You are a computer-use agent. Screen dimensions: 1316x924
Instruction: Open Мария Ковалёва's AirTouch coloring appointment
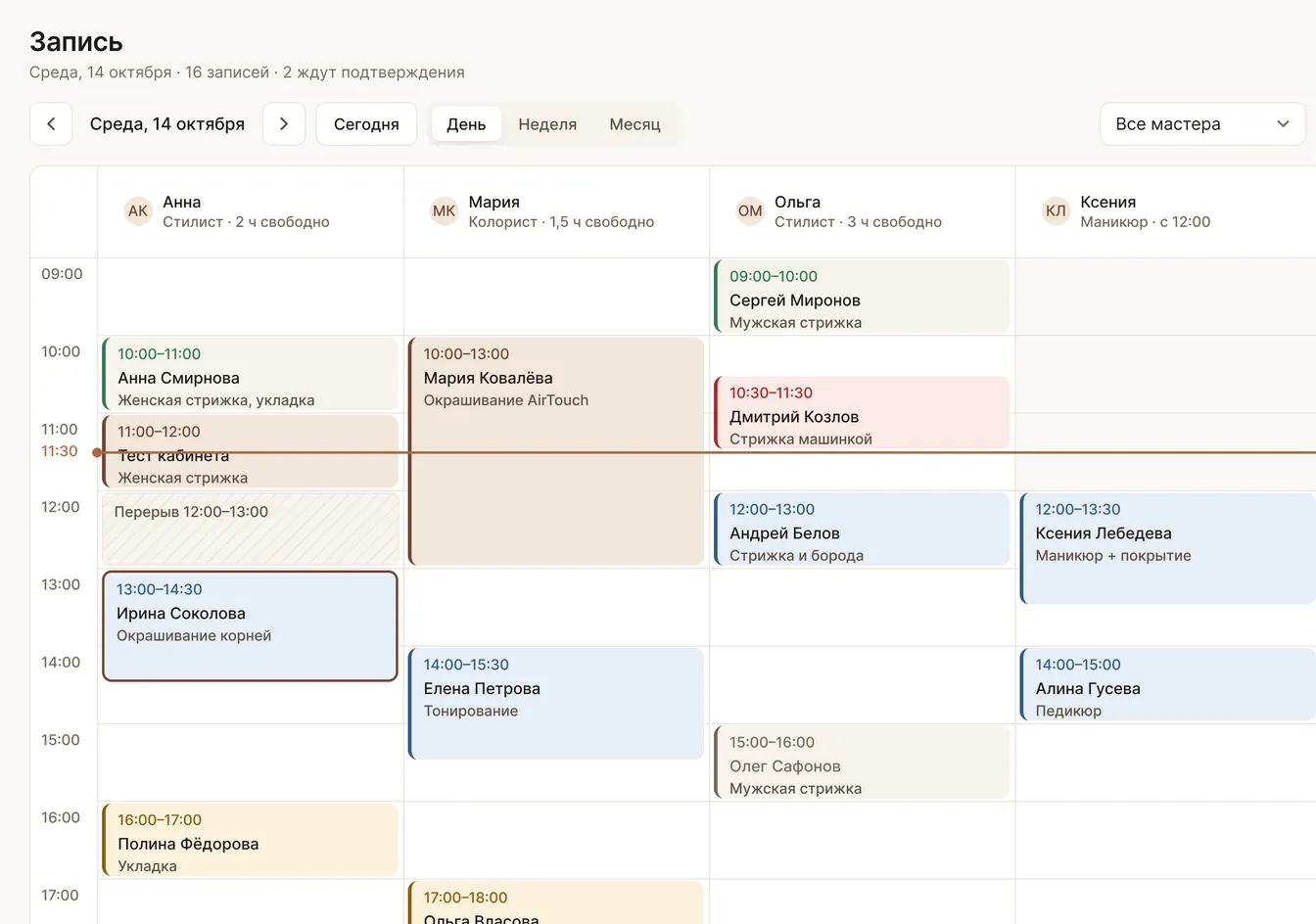556,452
